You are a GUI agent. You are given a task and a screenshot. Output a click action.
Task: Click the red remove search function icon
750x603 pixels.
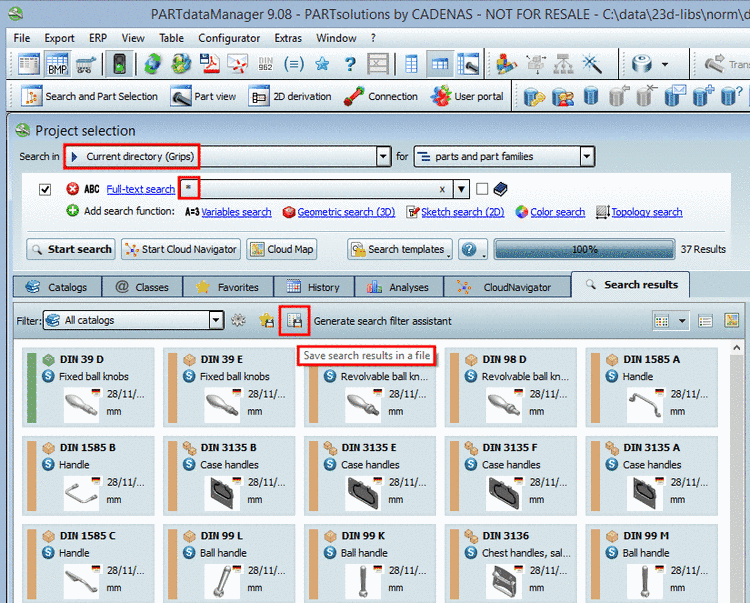pyautogui.click(x=73, y=189)
